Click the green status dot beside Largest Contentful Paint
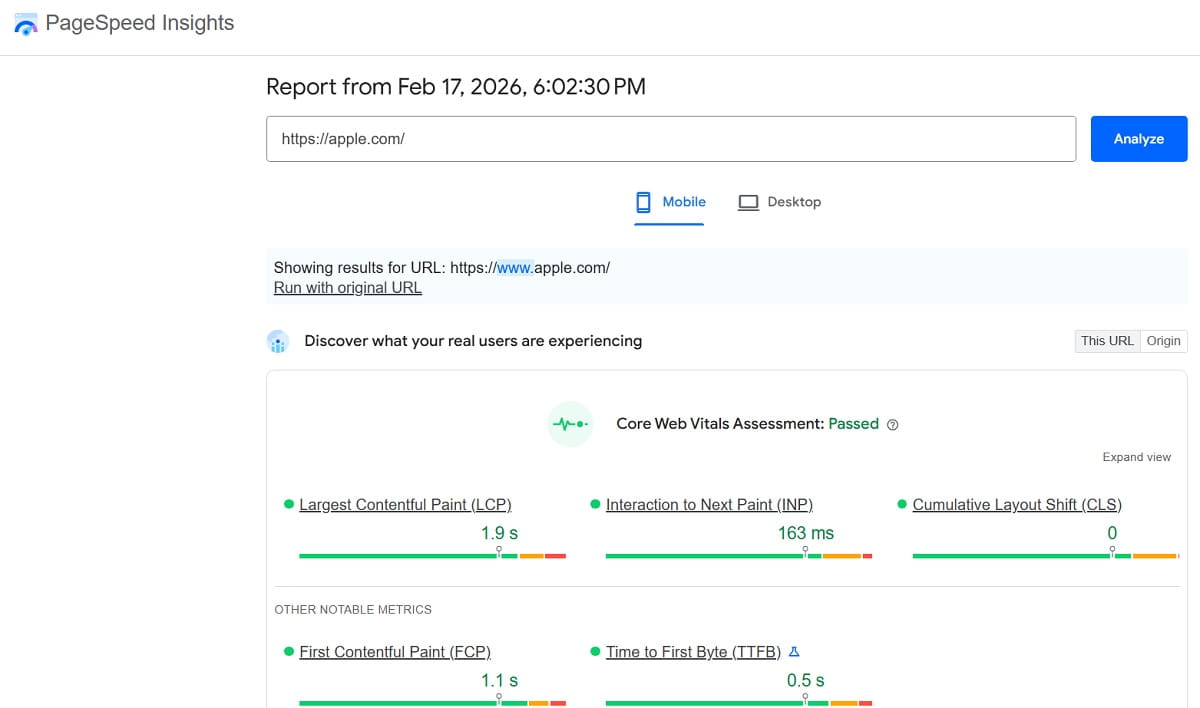The width and height of the screenshot is (1200, 708). [x=289, y=504]
